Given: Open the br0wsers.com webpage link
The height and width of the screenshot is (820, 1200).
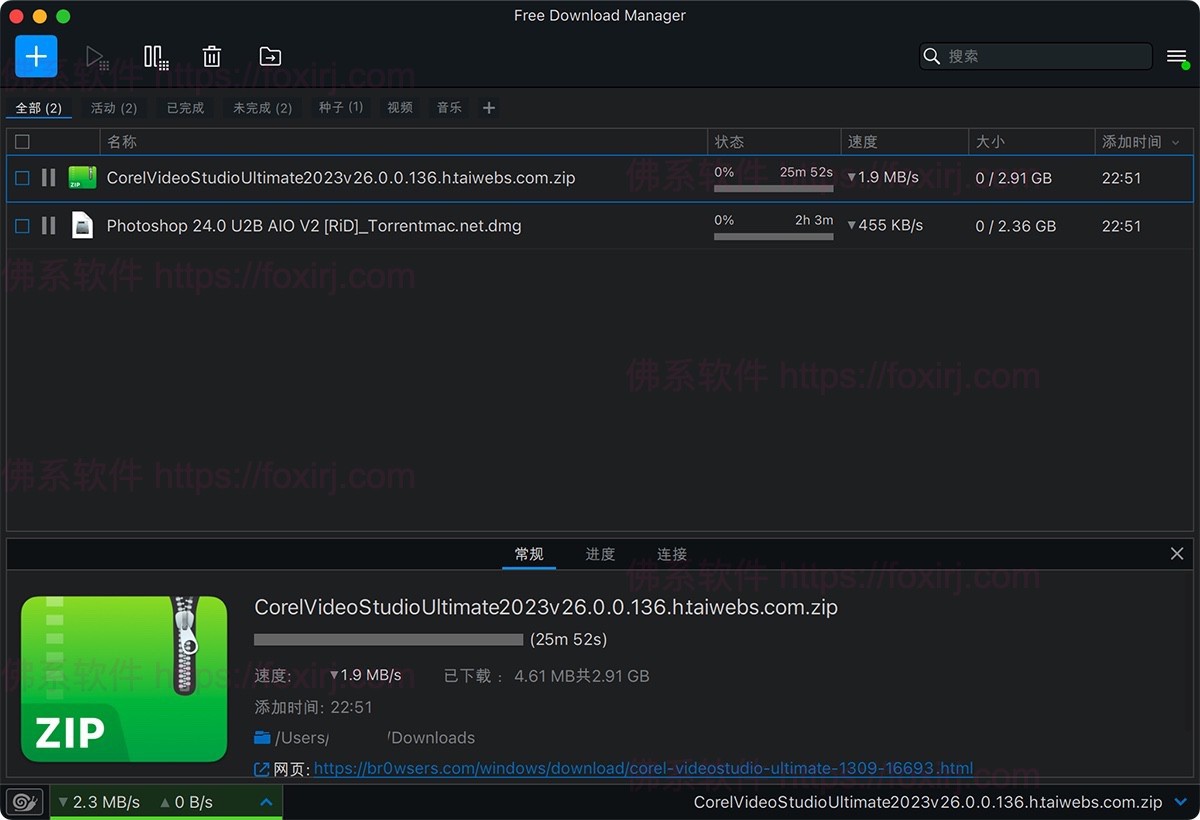Looking at the screenshot, I should point(645,769).
